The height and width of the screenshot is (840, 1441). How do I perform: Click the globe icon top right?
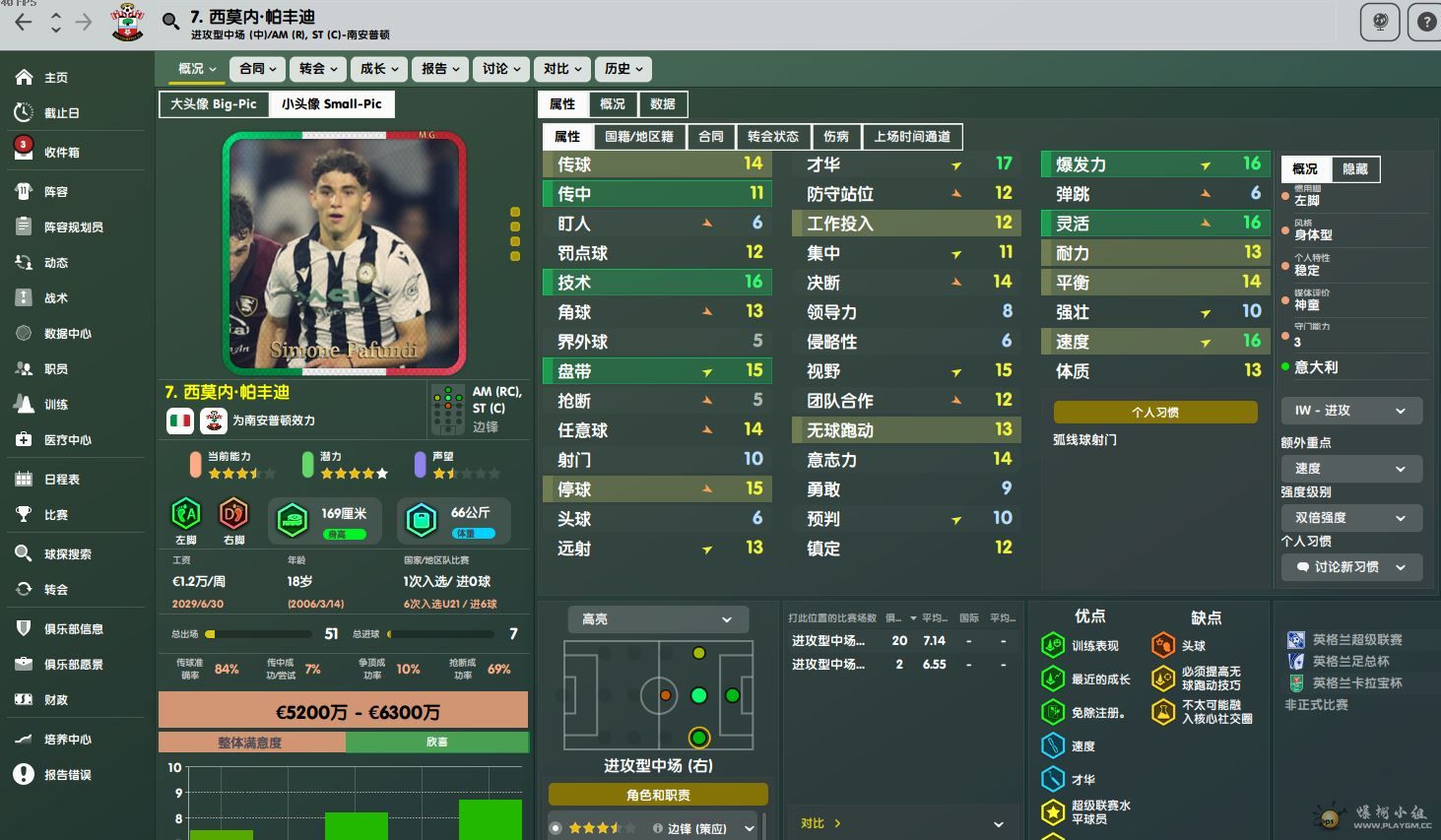1380,22
